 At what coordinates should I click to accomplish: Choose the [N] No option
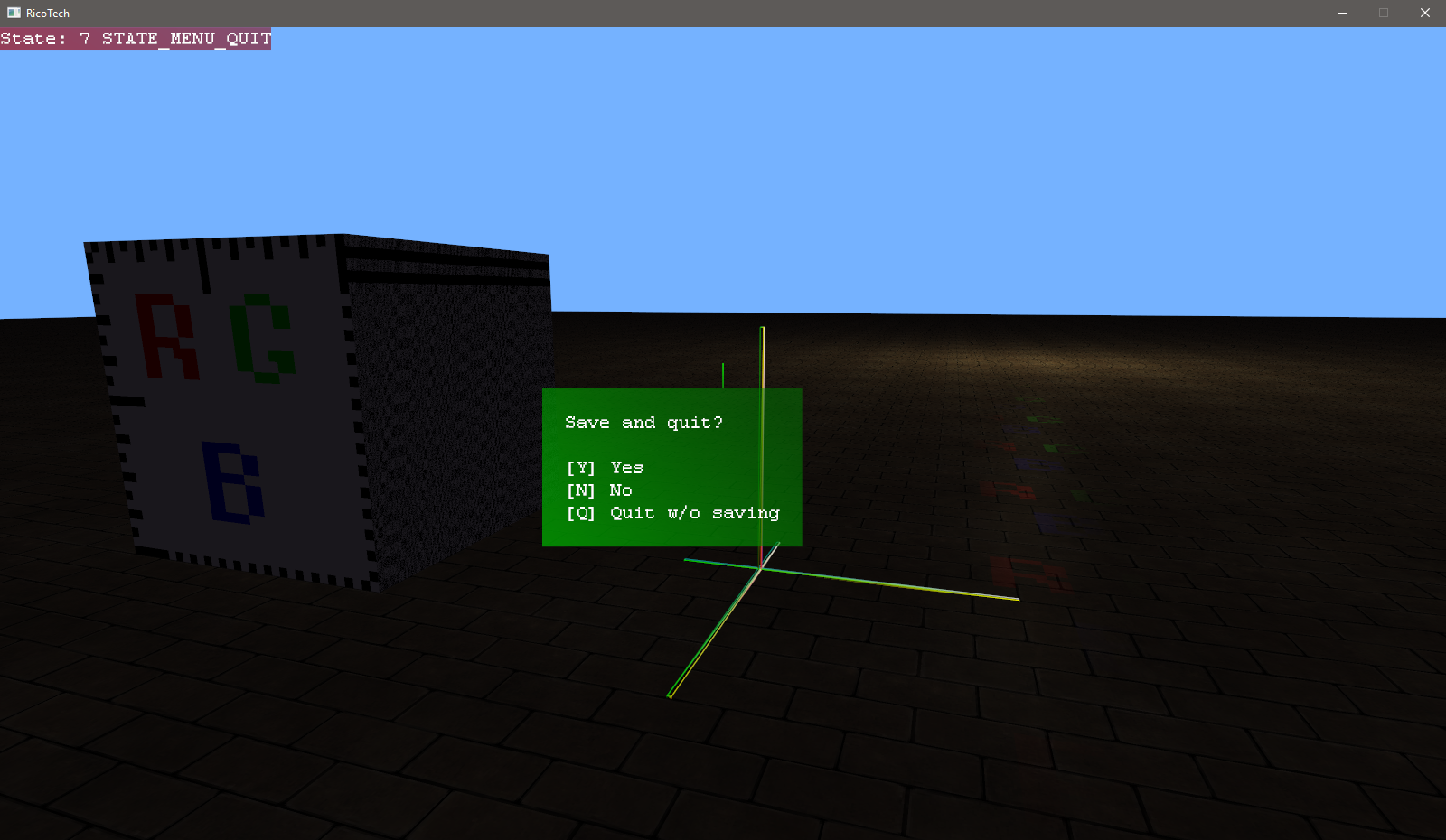coord(621,490)
